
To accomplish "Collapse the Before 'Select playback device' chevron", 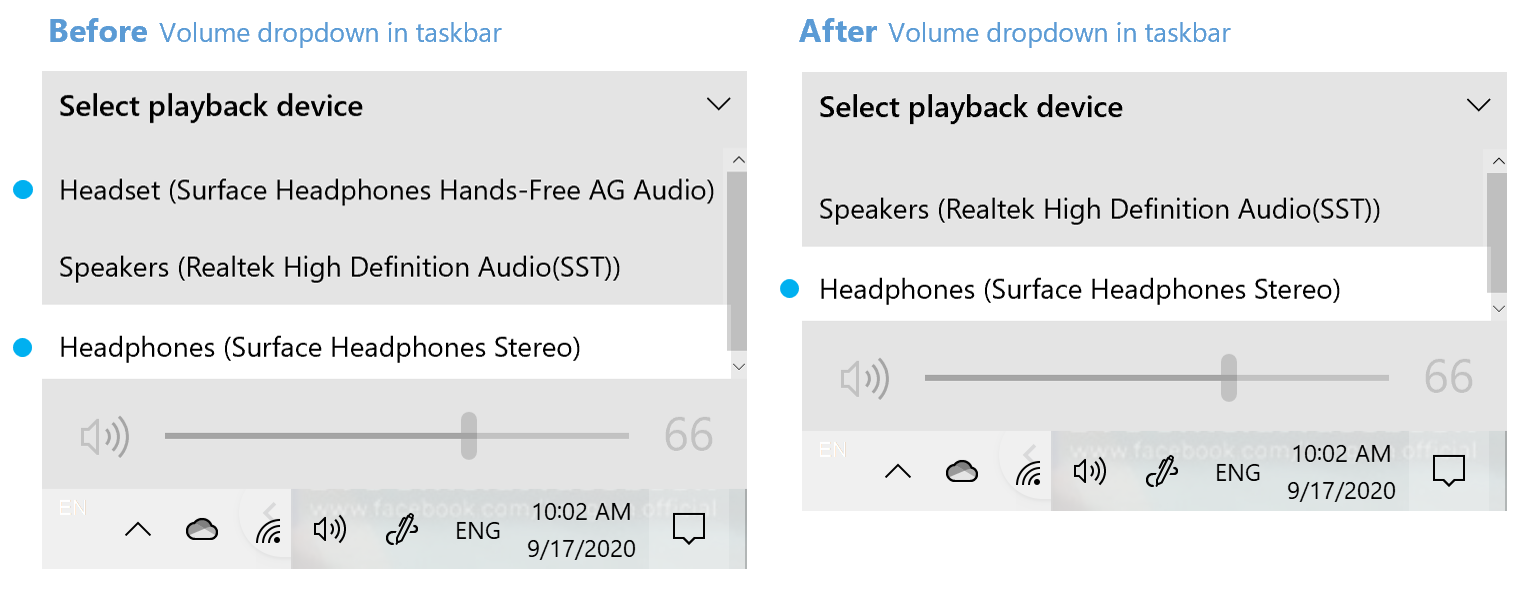I will tap(718, 104).
